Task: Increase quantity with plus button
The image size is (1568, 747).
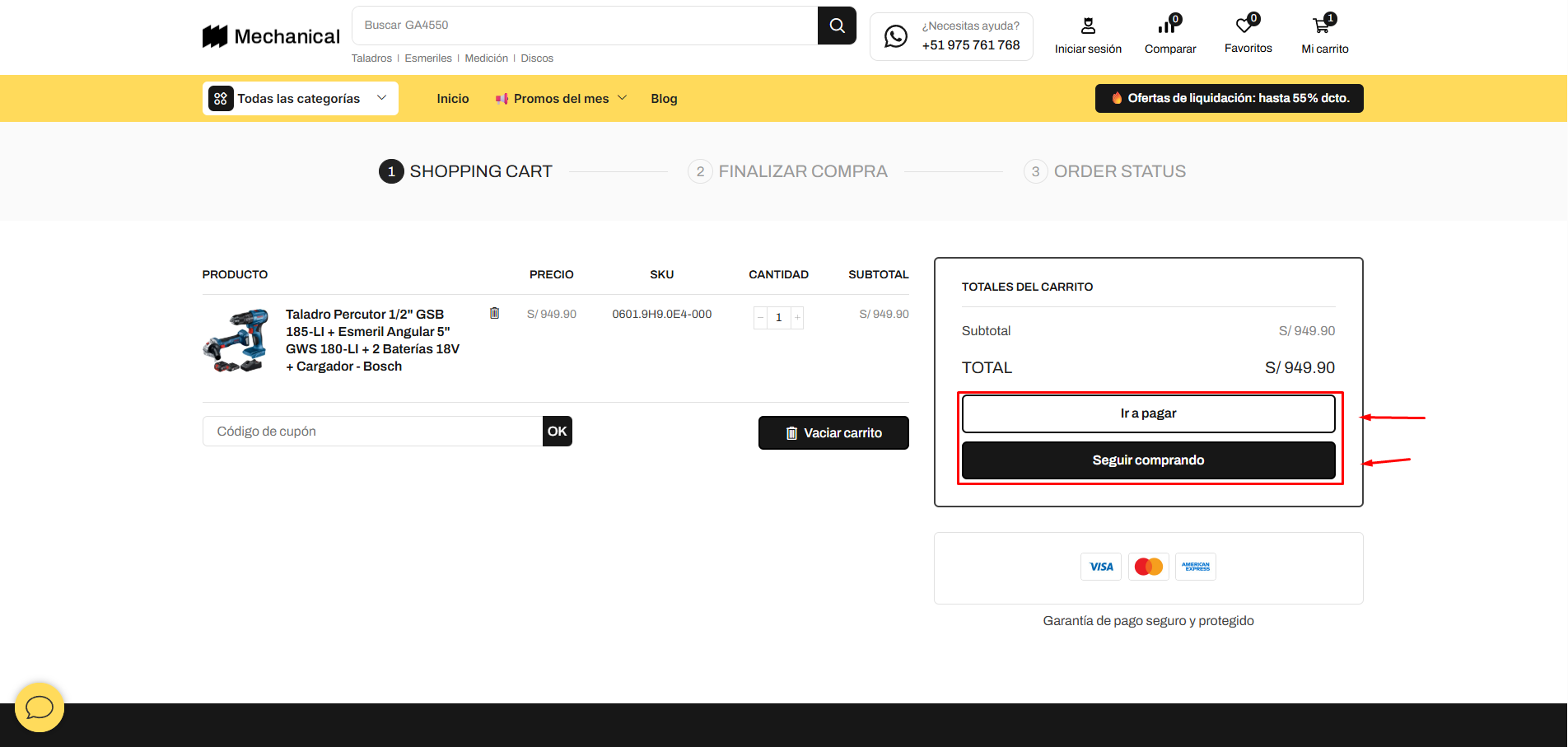Action: pyautogui.click(x=797, y=318)
